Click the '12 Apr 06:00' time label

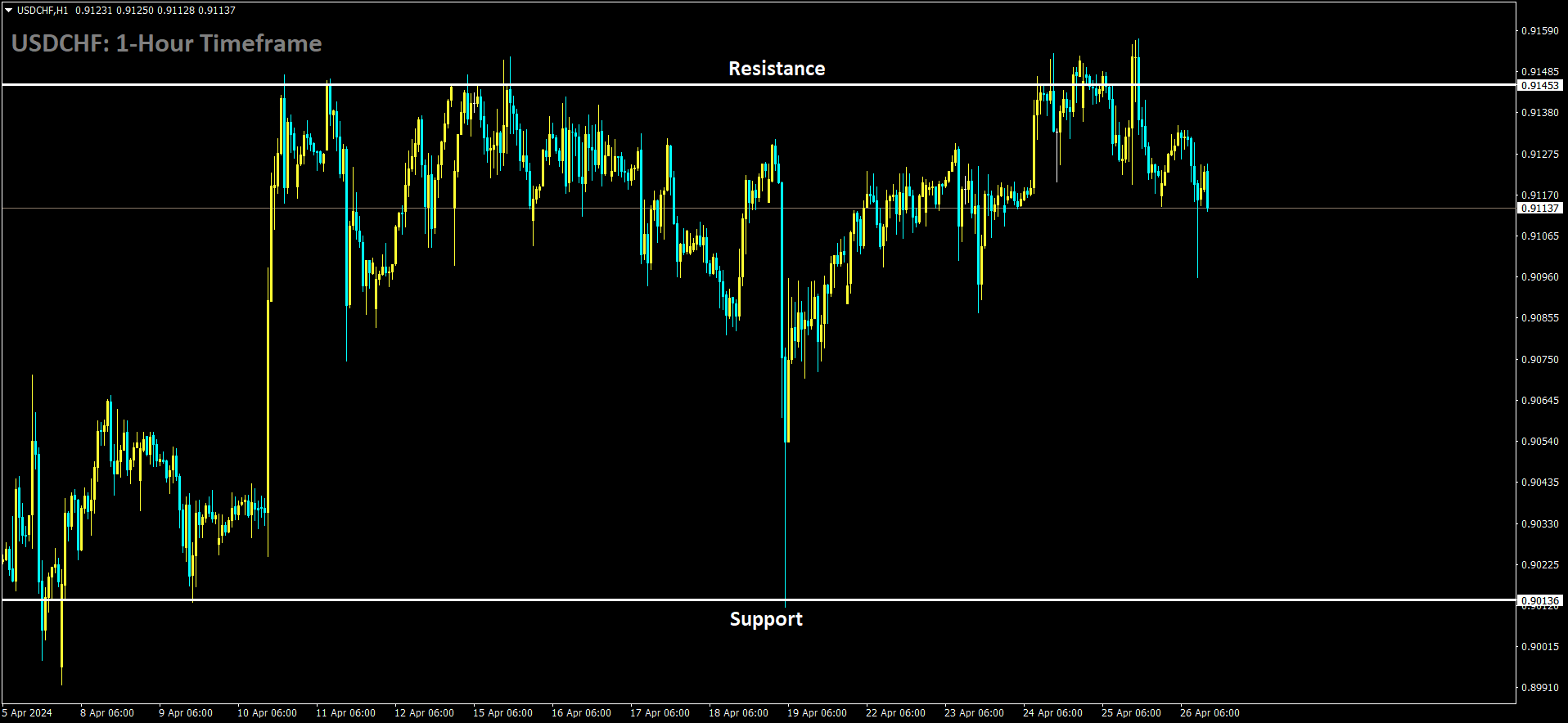coord(424,713)
